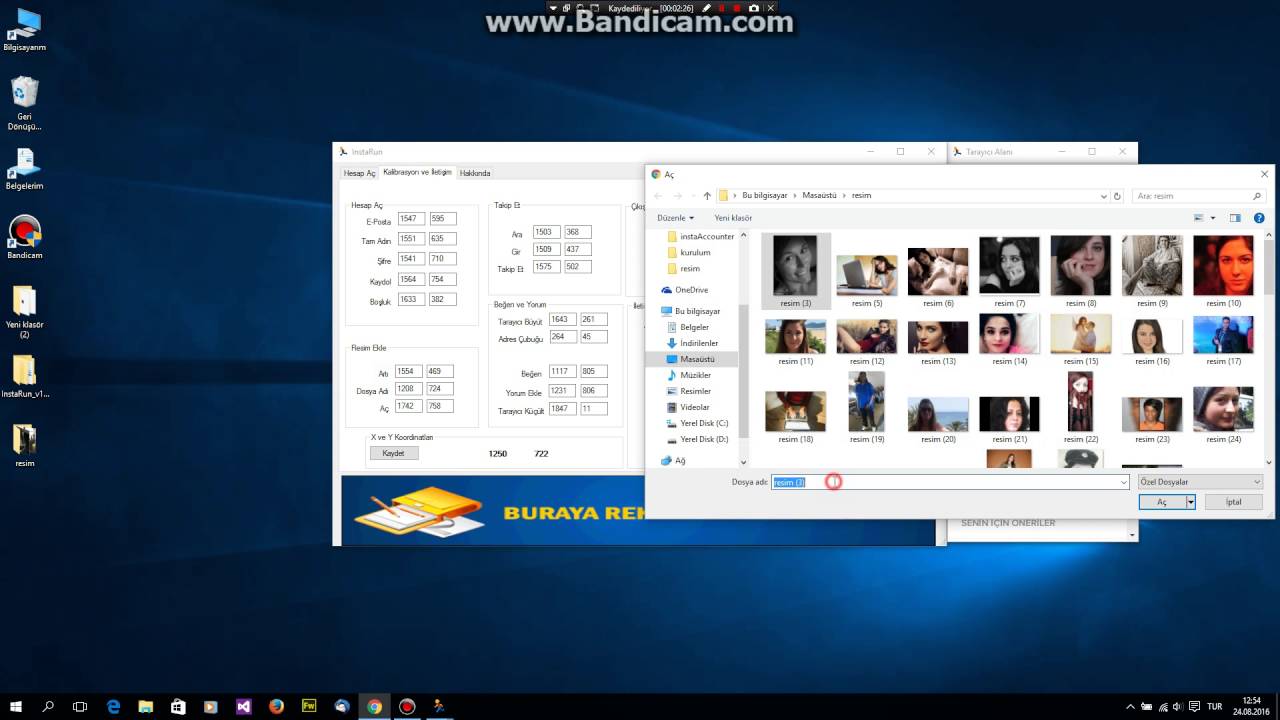Select Yerel Disk (C:) in navigation pane
Image resolution: width=1280 pixels, height=720 pixels.
point(697,423)
